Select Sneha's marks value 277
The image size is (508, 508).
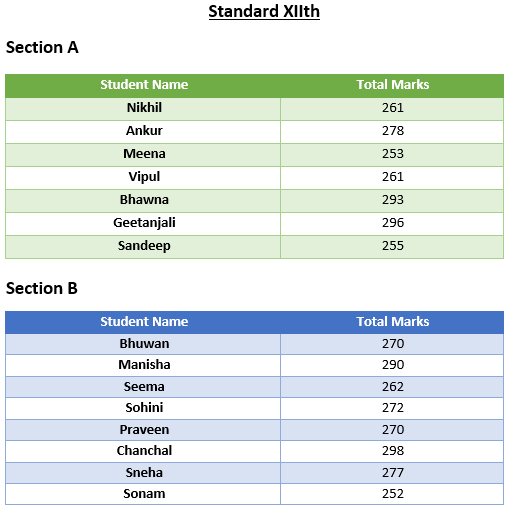coord(393,473)
